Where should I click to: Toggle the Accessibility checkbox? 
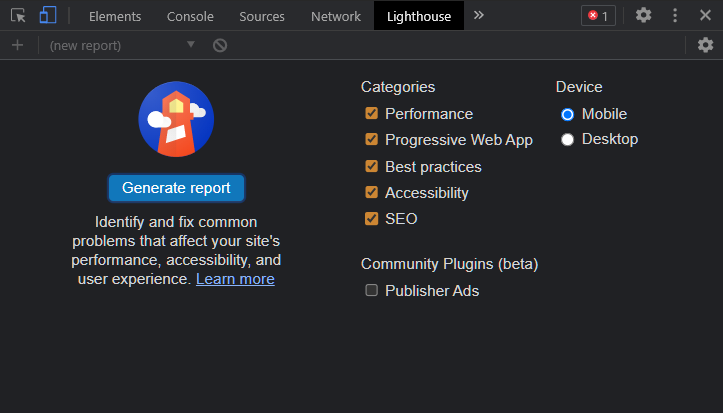coord(371,192)
